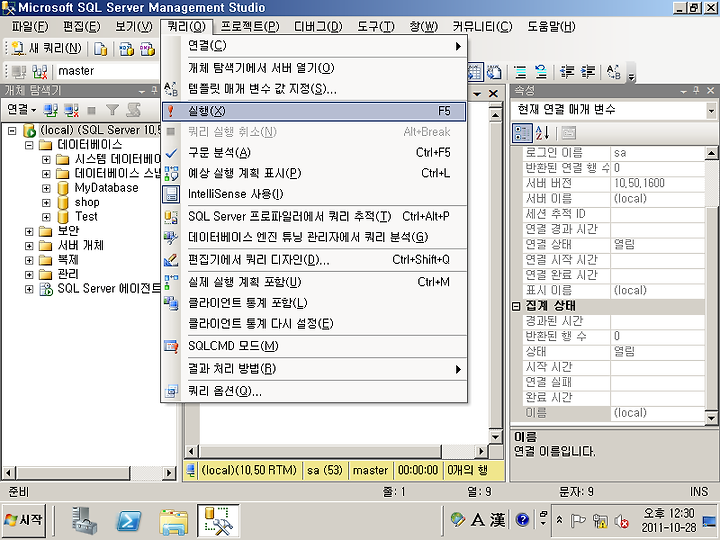720x540 pixels.
Task: Click the Change Connection icon beside master box
Action: coord(40,72)
